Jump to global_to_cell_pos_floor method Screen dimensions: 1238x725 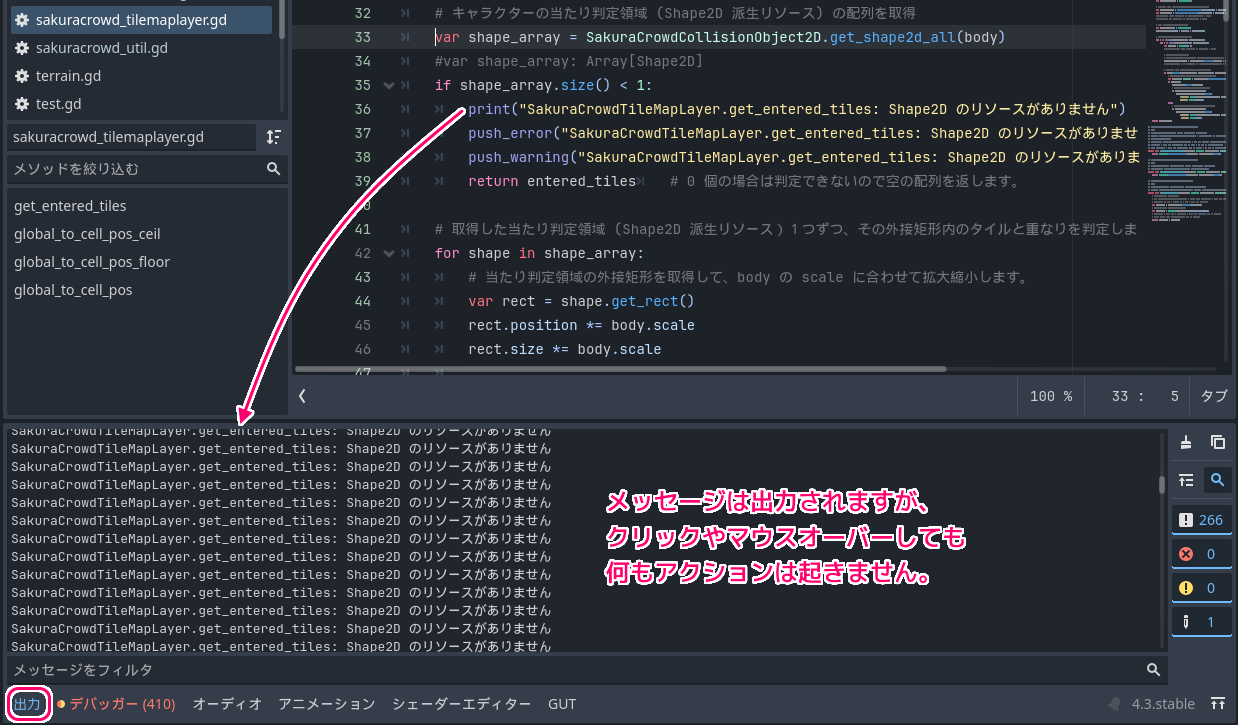92,262
